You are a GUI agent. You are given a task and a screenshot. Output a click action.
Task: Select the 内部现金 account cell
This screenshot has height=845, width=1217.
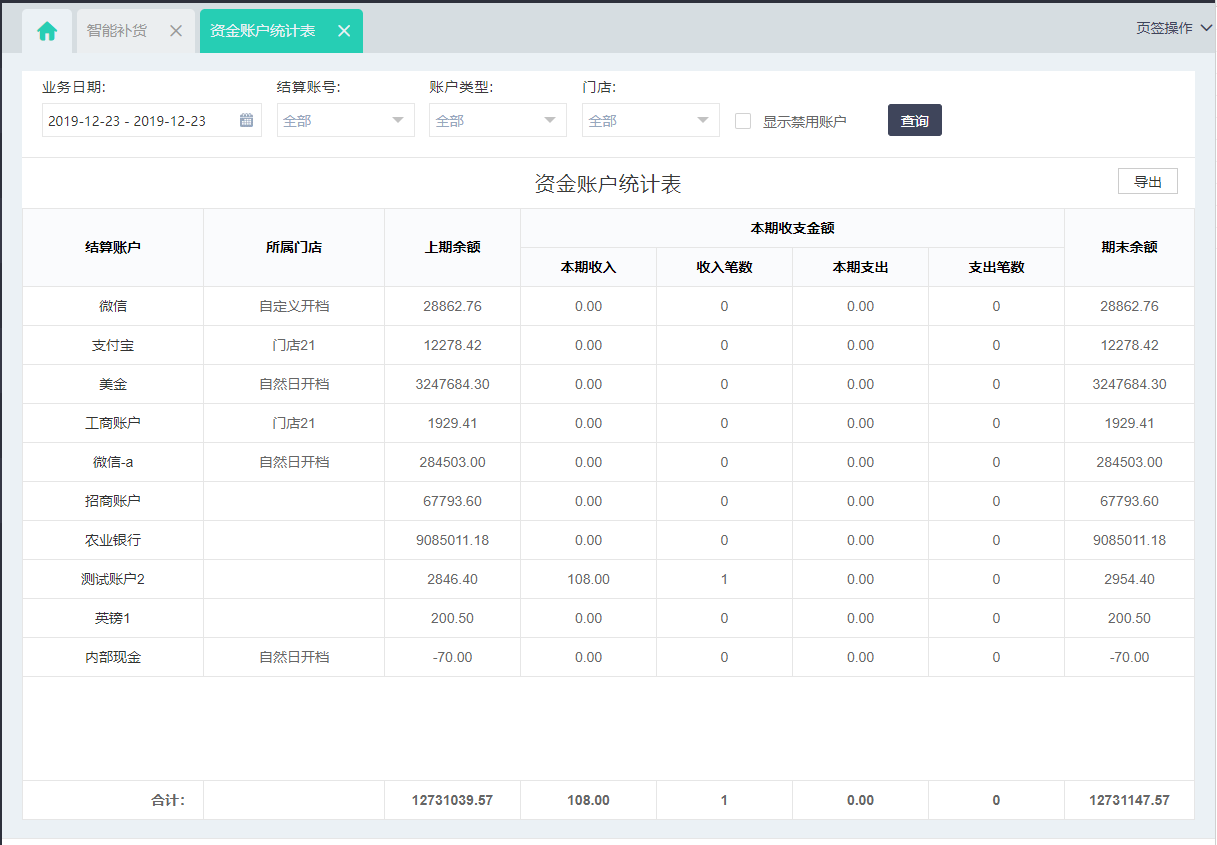113,657
